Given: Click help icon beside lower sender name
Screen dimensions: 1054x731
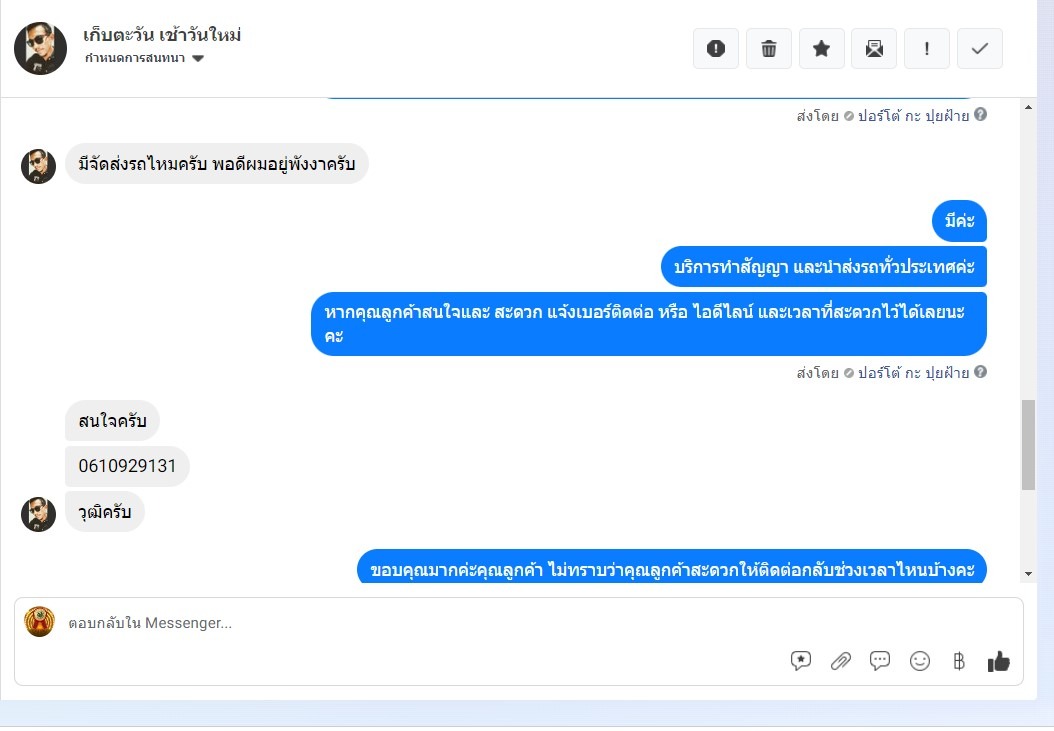Looking at the screenshot, I should 981,371.
